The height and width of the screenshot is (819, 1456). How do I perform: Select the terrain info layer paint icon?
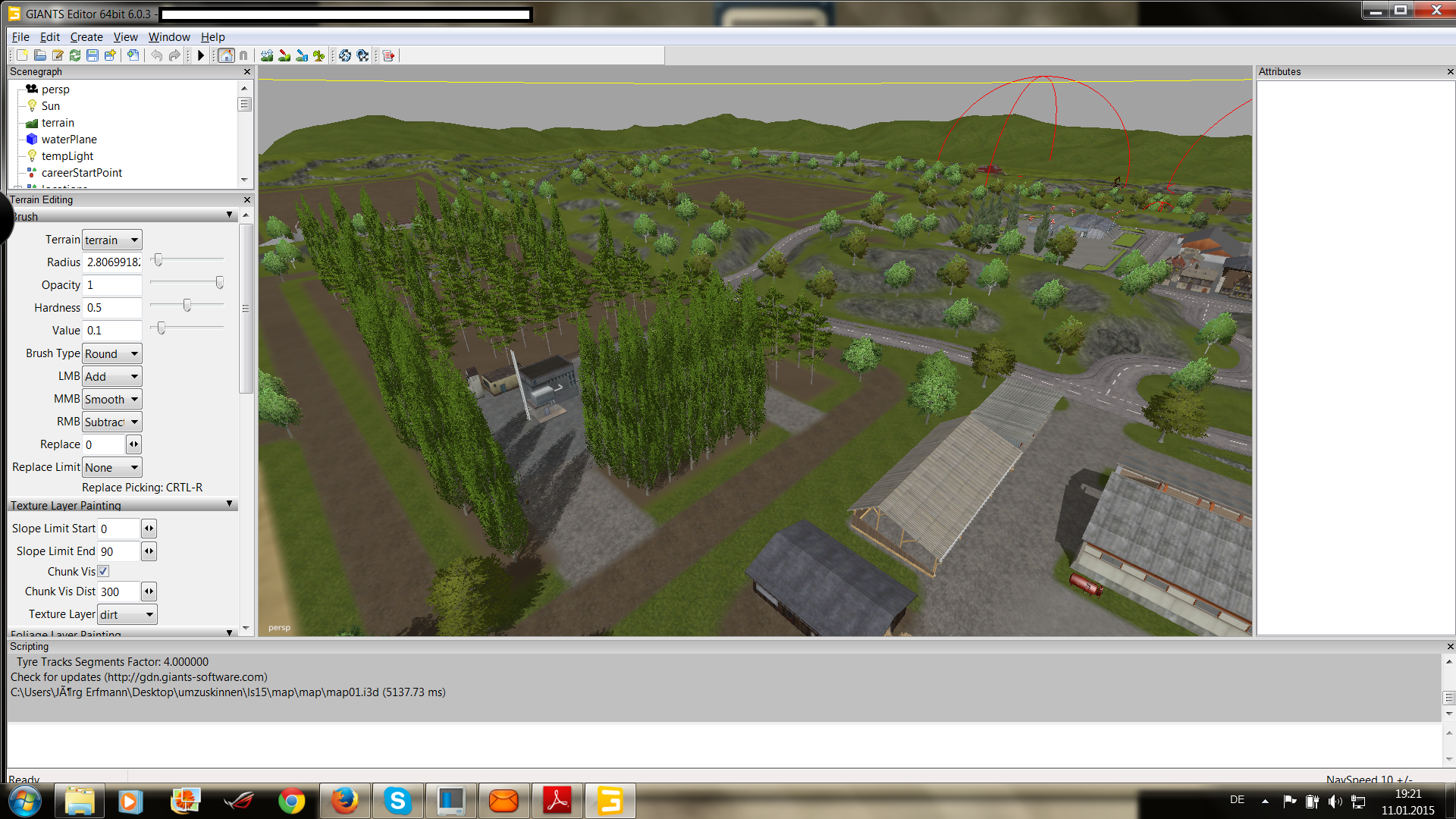[x=302, y=55]
